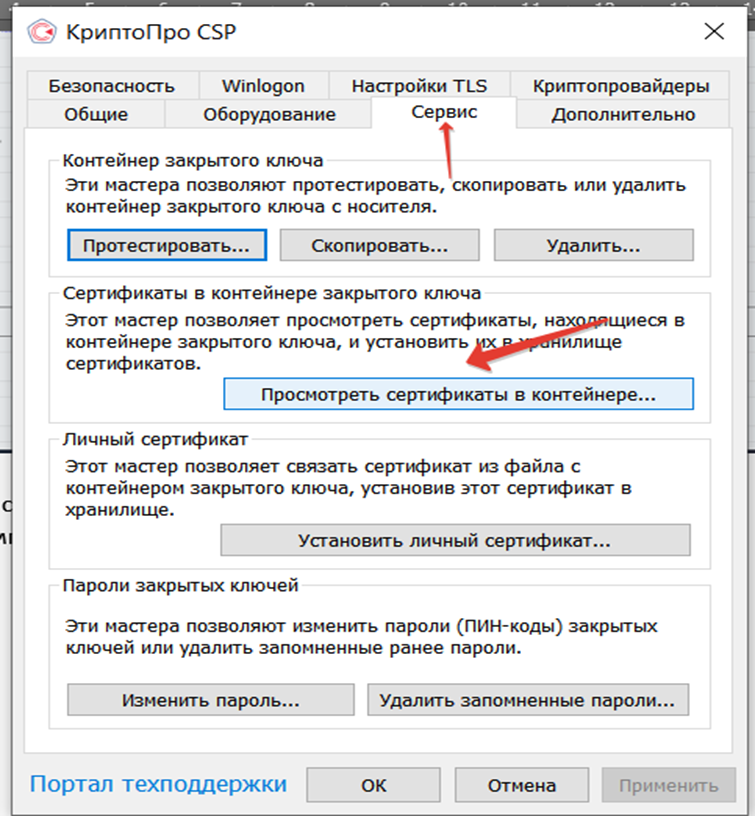Open the Дополнительно tab
Image resolution: width=755 pixels, height=816 pixels.
coord(623,114)
